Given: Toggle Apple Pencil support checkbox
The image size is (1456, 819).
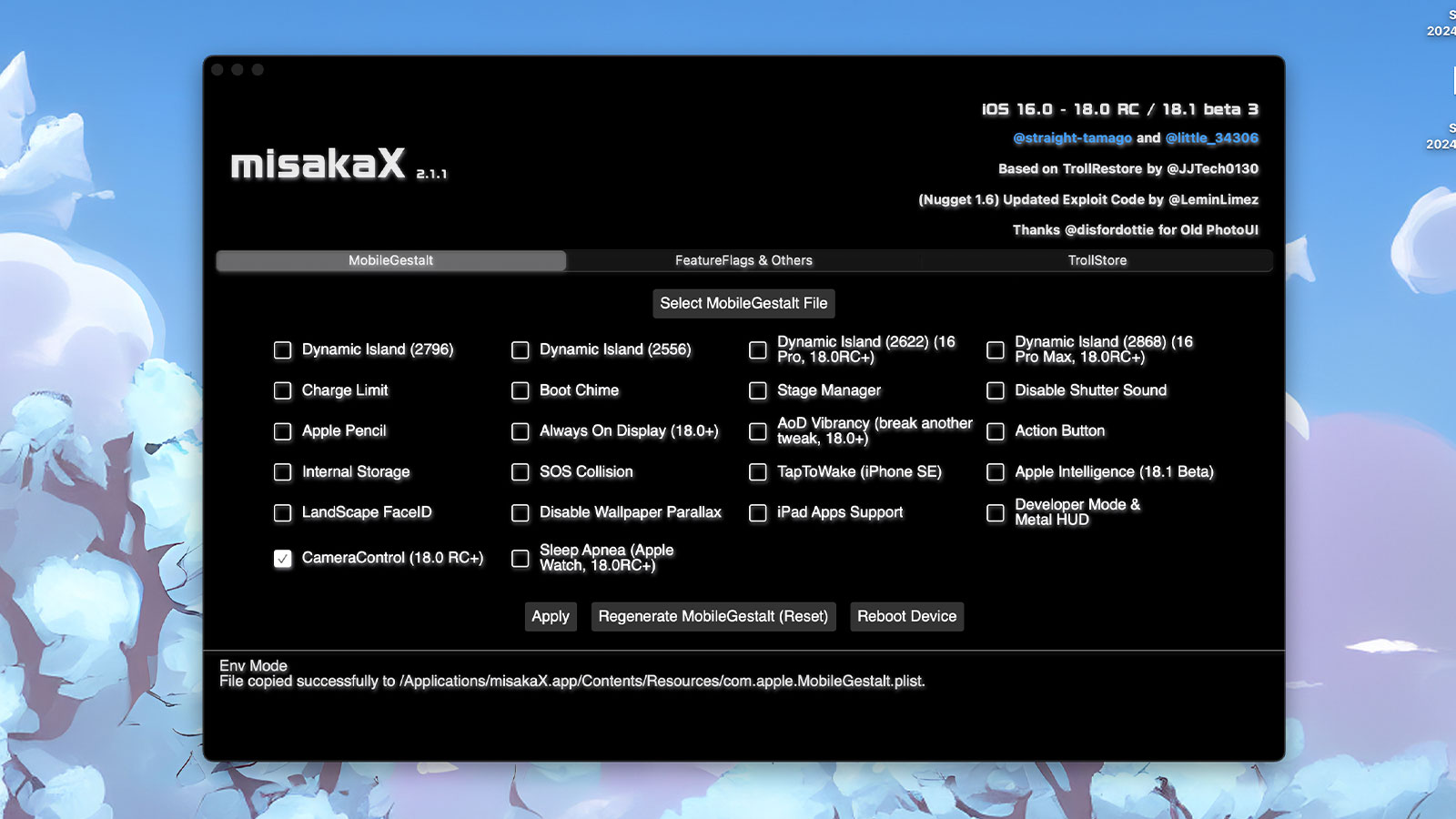Looking at the screenshot, I should click(x=283, y=431).
